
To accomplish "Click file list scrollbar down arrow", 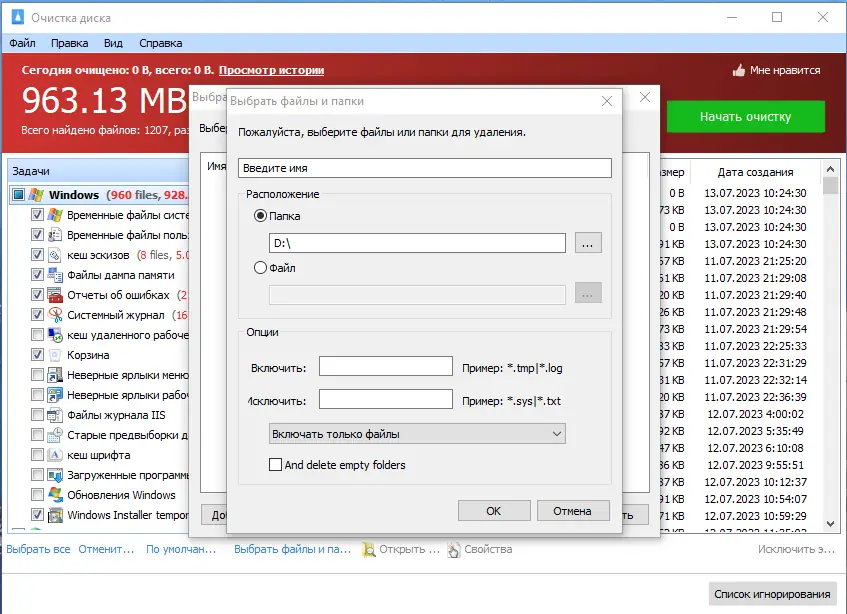I will [831, 523].
